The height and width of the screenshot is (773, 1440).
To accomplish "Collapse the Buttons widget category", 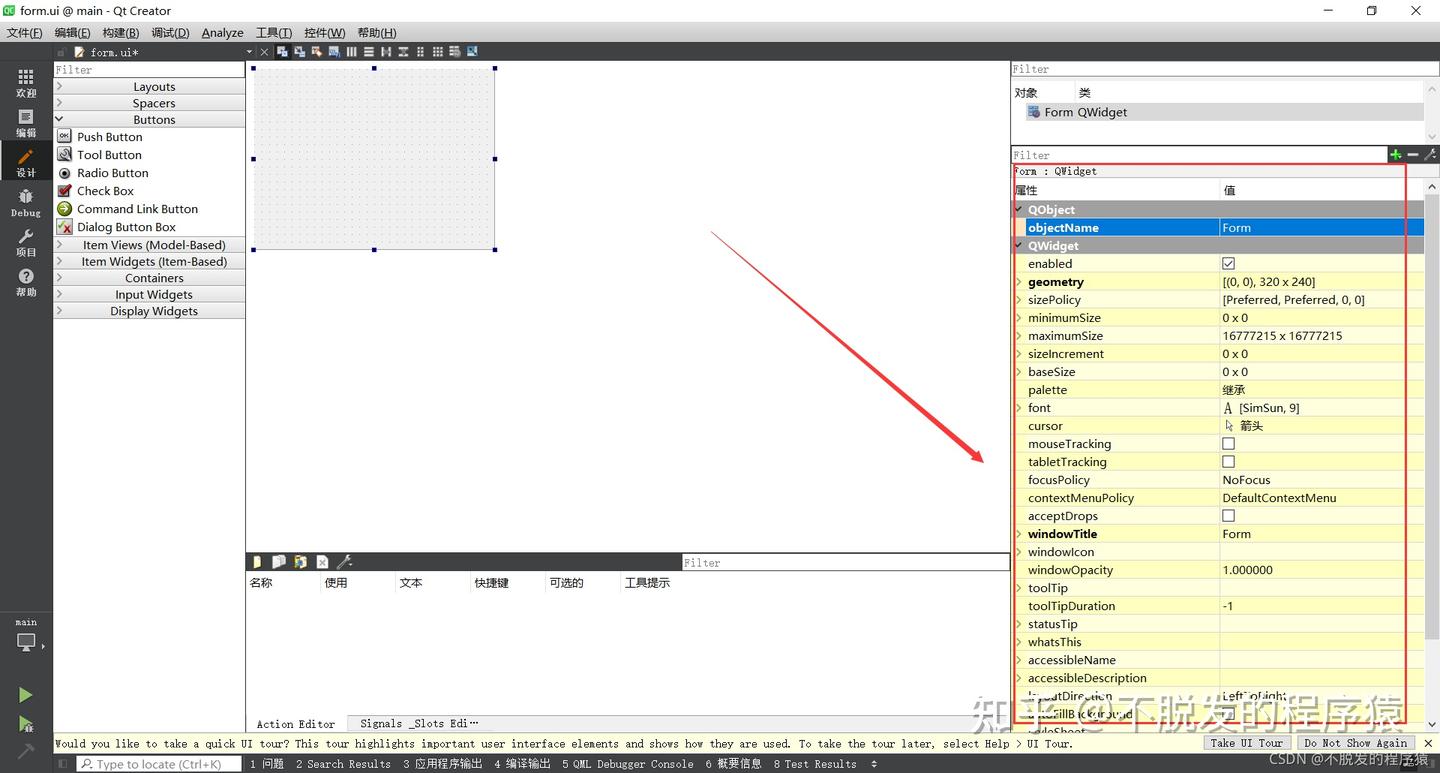I will (x=154, y=120).
